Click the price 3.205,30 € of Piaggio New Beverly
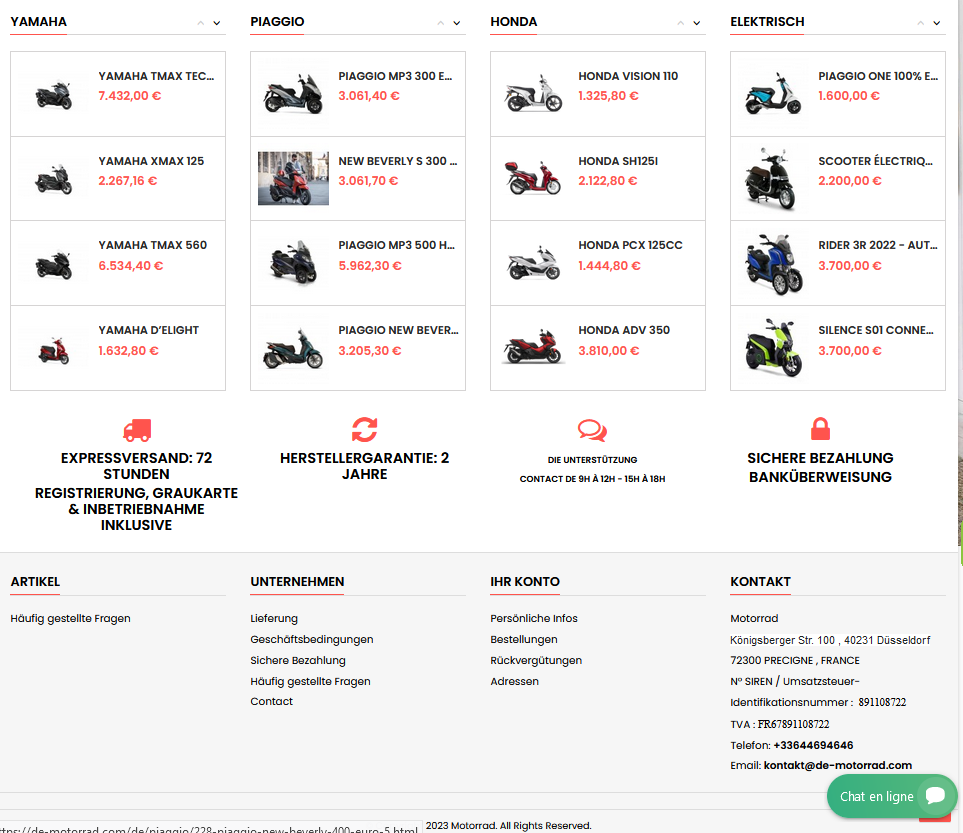The height and width of the screenshot is (833, 963). (x=370, y=351)
